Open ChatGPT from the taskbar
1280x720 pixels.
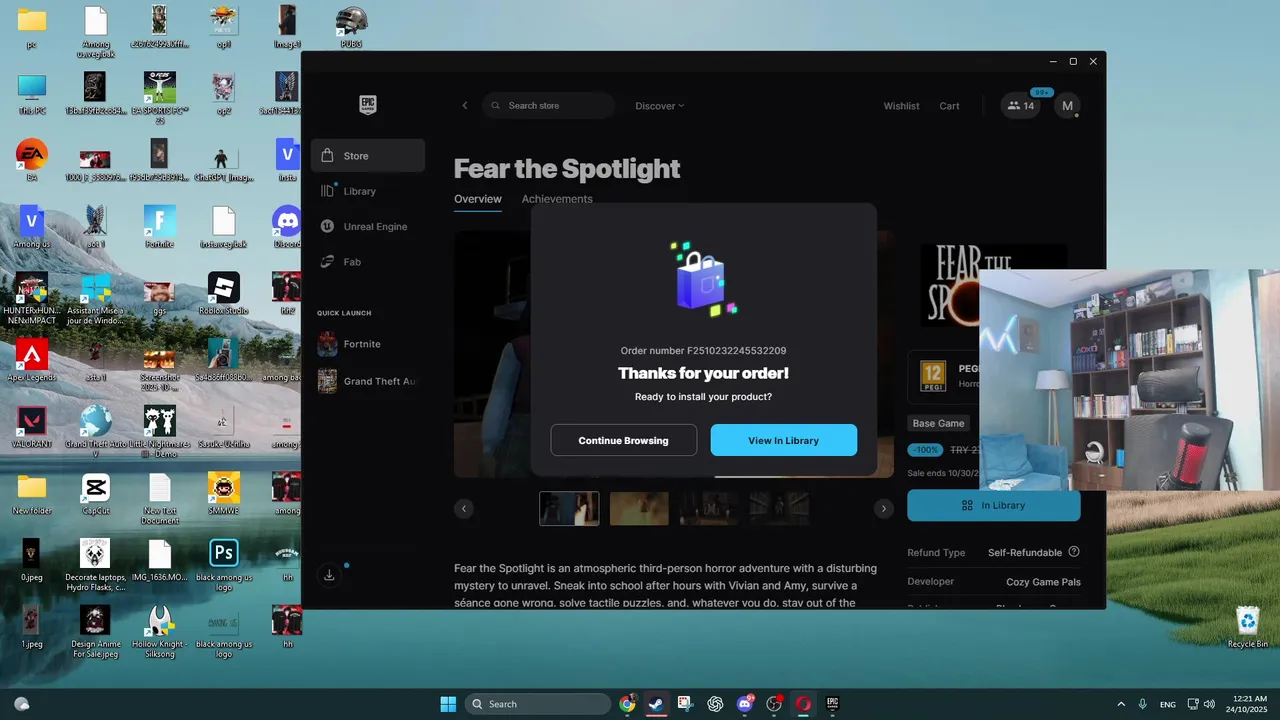(x=715, y=704)
